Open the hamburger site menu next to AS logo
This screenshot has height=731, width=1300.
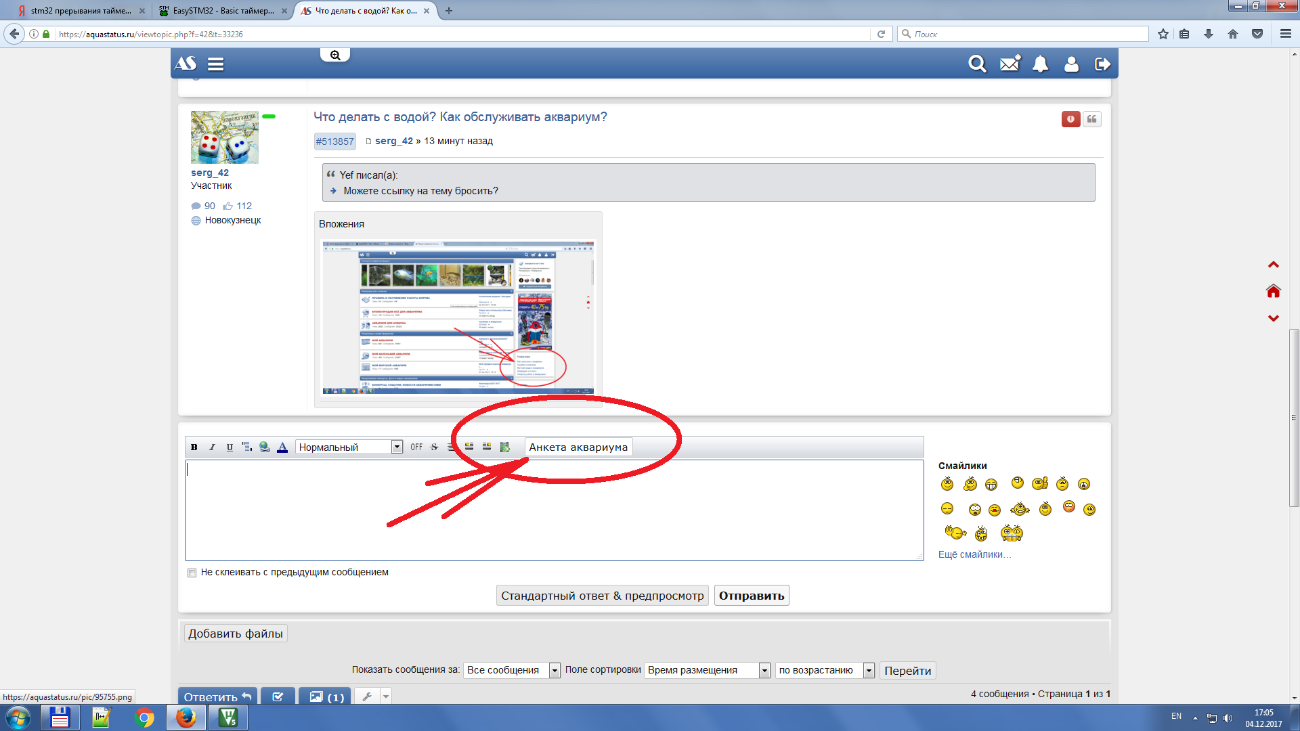tap(215, 64)
